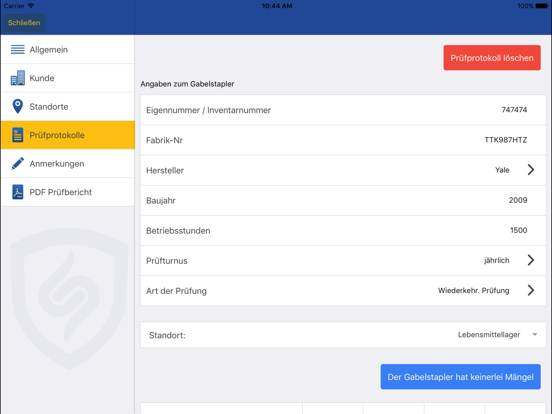Edit Baujahr value 2009
Viewport: 552px width, 414px height.
tap(518, 200)
